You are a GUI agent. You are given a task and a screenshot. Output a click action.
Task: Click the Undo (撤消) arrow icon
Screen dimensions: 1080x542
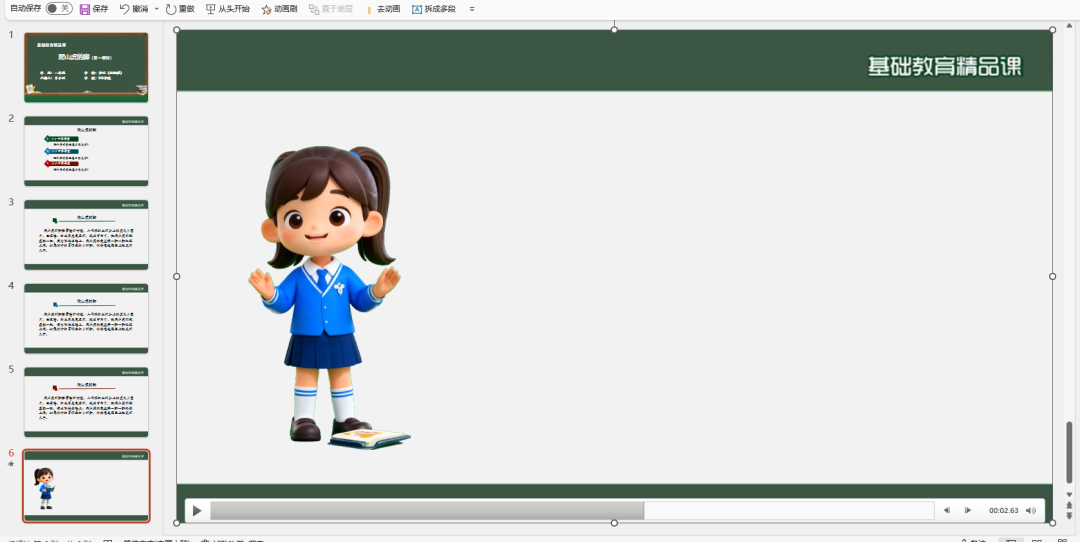tap(125, 9)
